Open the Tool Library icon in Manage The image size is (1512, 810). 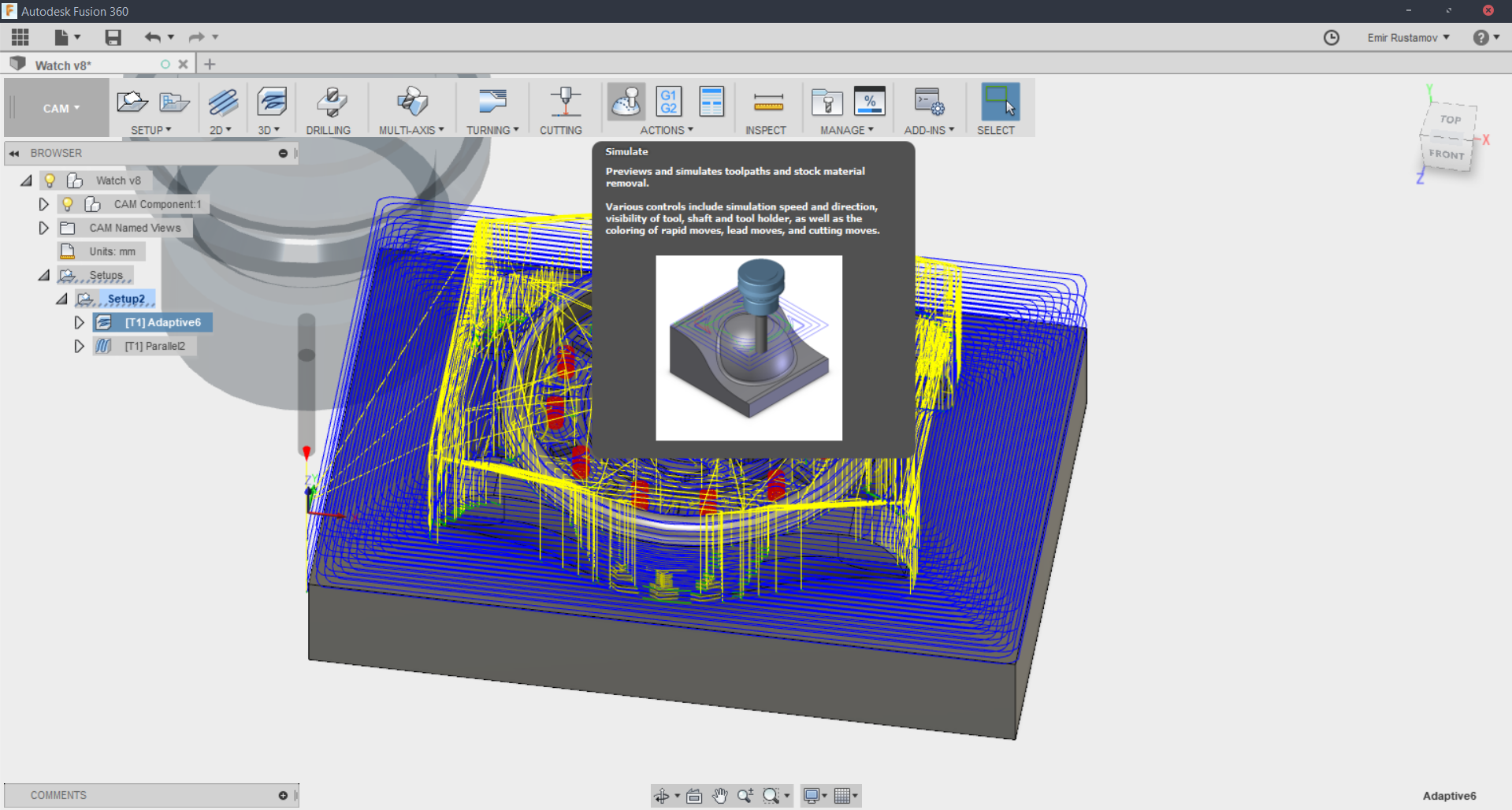pos(827,102)
